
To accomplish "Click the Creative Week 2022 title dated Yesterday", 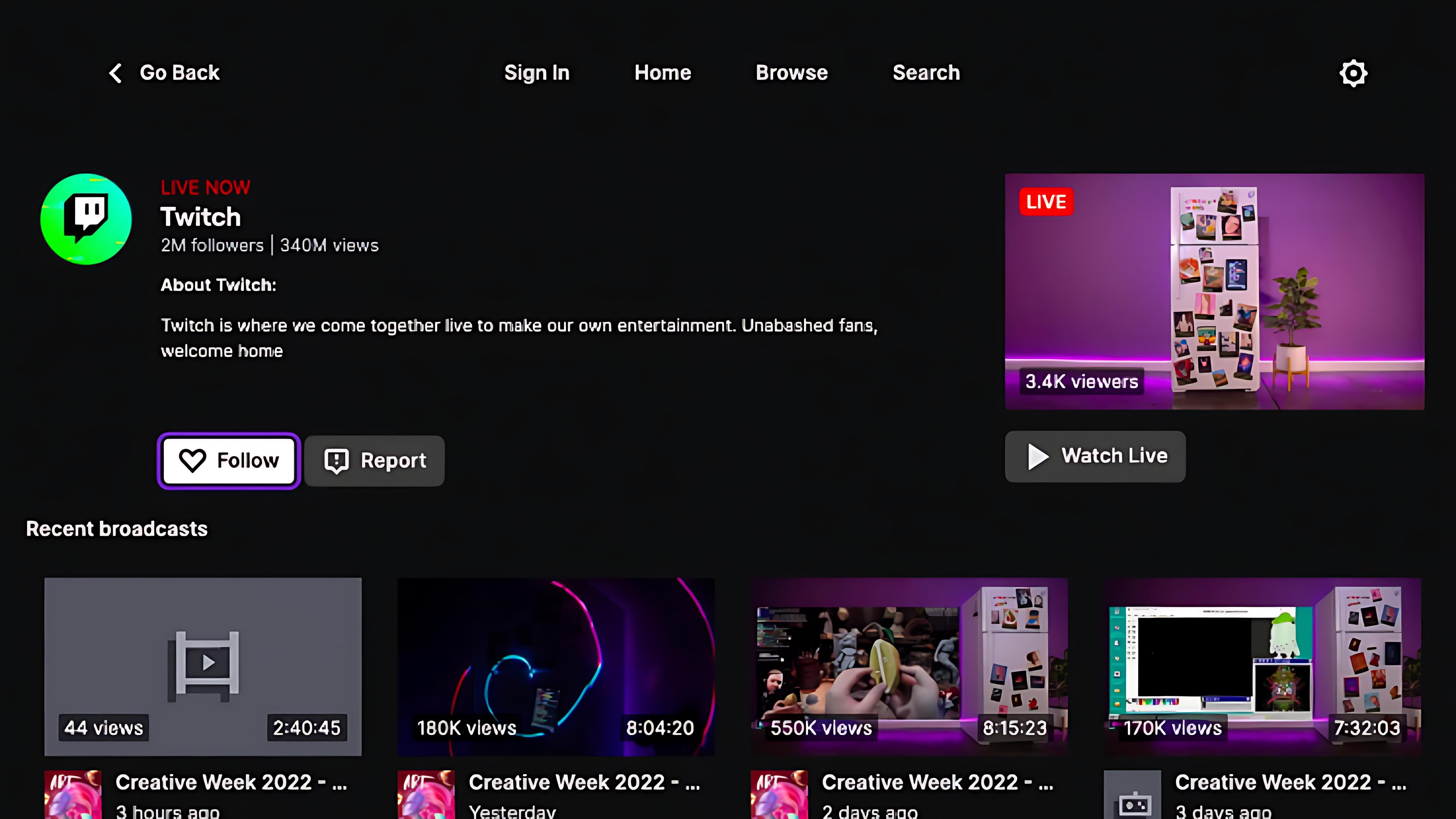I will 584,782.
